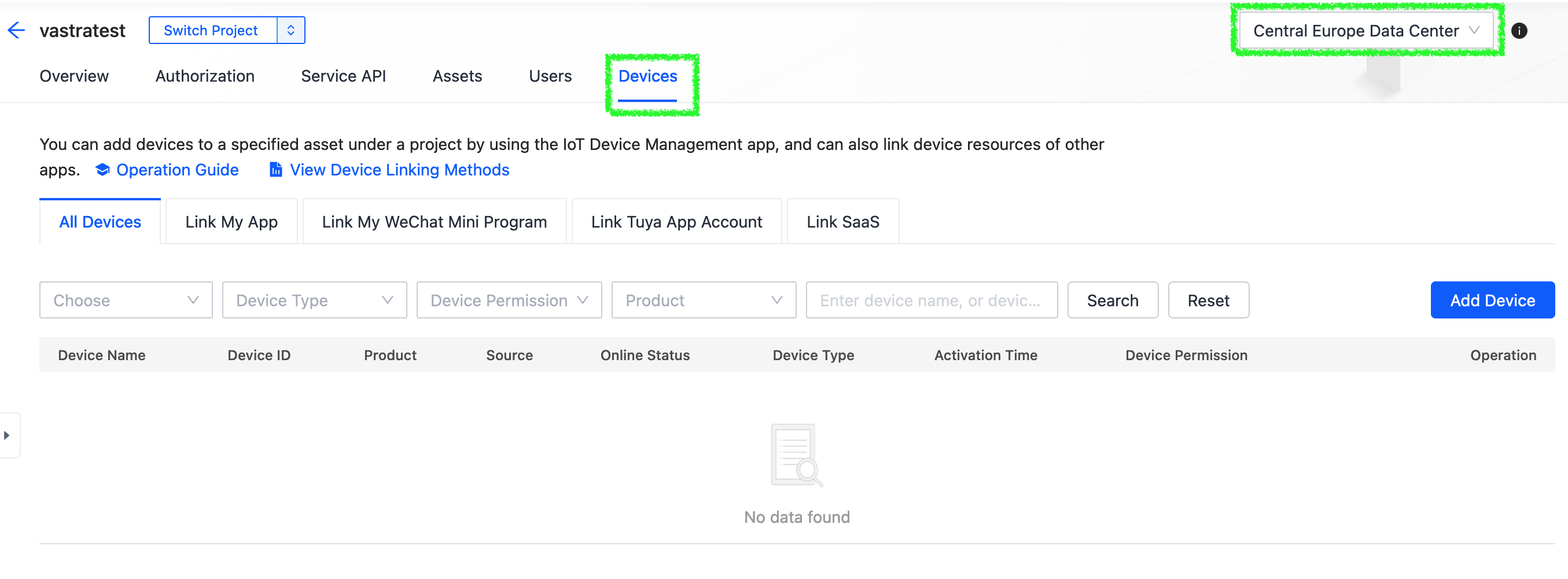1568x579 pixels.
Task: Switch to the Overview tab
Action: pos(74,76)
